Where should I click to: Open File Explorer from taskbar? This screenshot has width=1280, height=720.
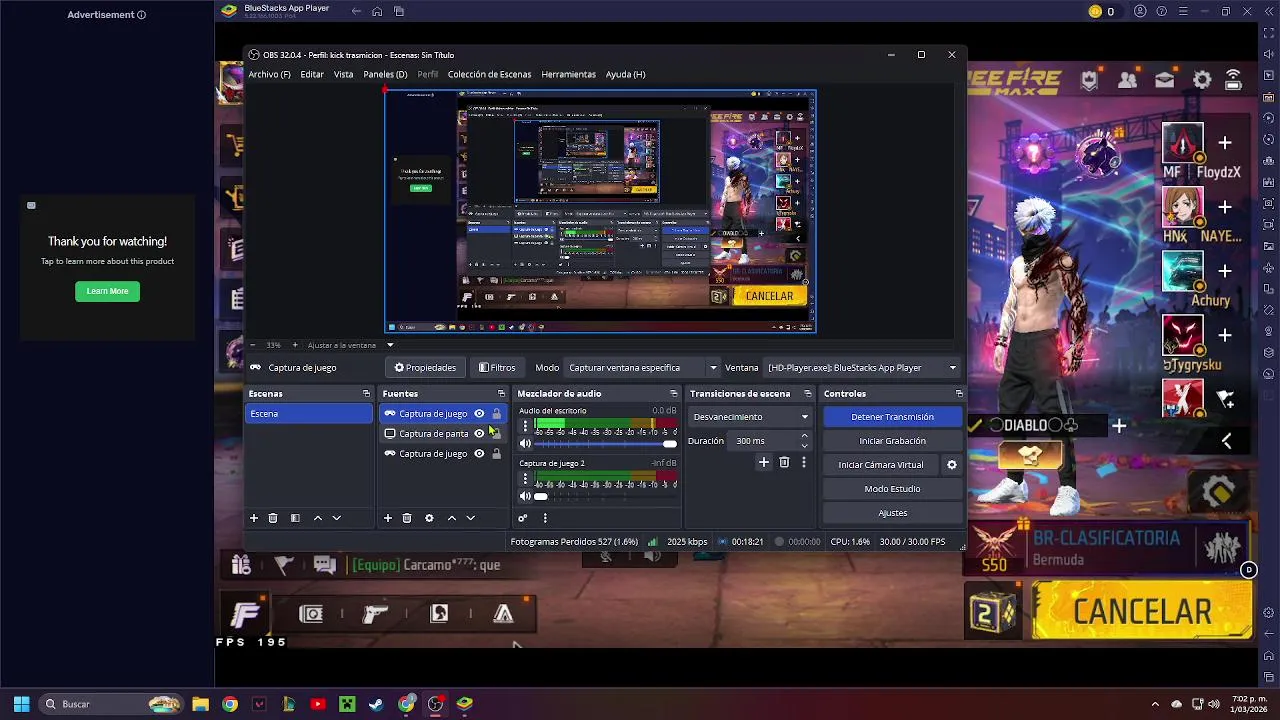[x=200, y=704]
